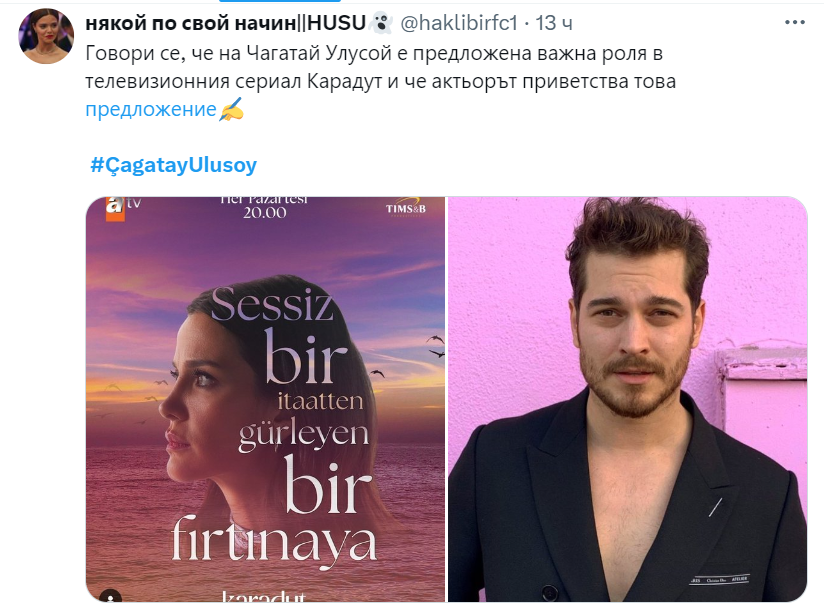The width and height of the screenshot is (824, 615).
Task: Open the tweet's 13 ч timestamp
Action: point(554,23)
